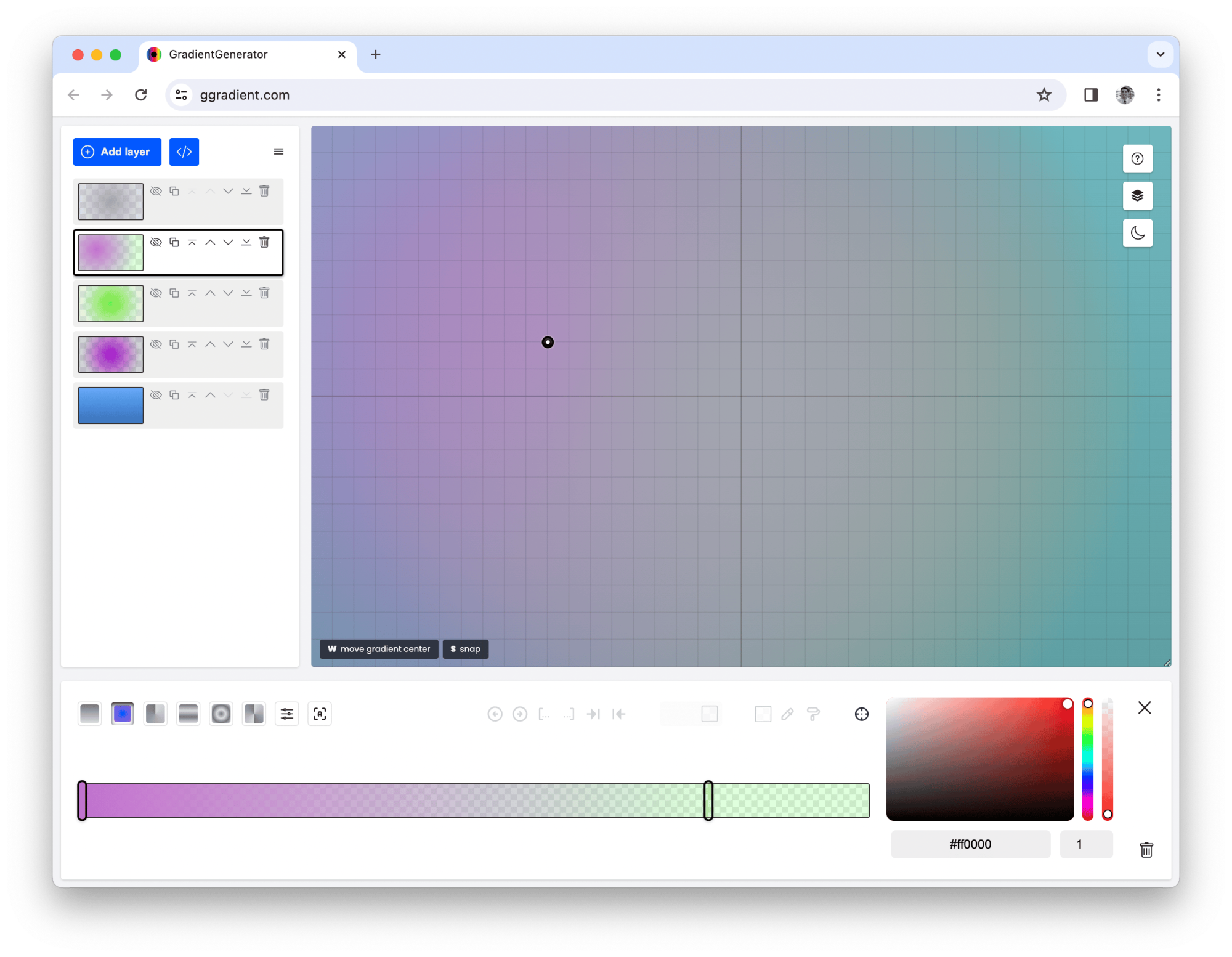
Task: Move the selected pink layer down
Action: pos(228,242)
